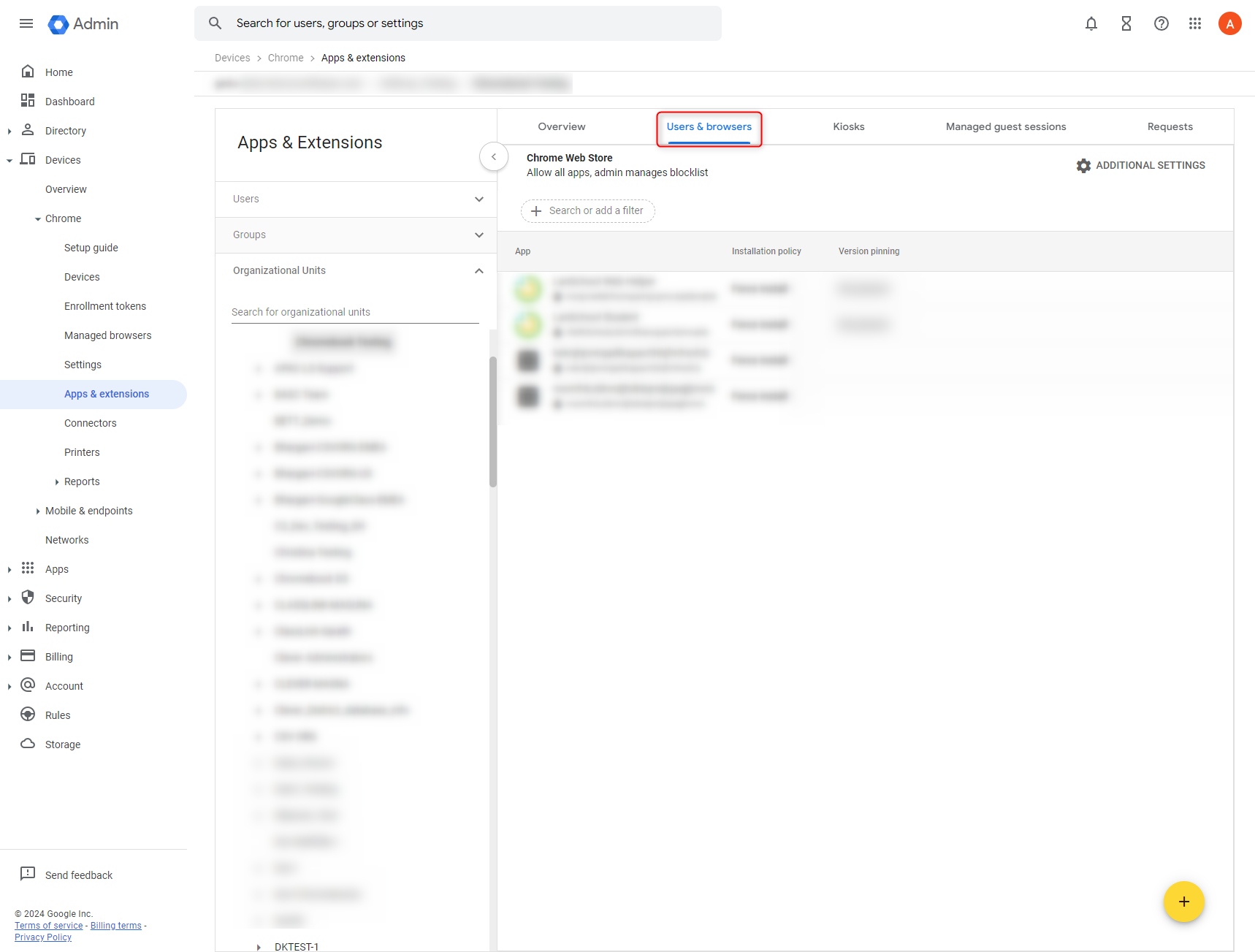Click the Send feedback icon
The image size is (1255, 952).
[28, 875]
